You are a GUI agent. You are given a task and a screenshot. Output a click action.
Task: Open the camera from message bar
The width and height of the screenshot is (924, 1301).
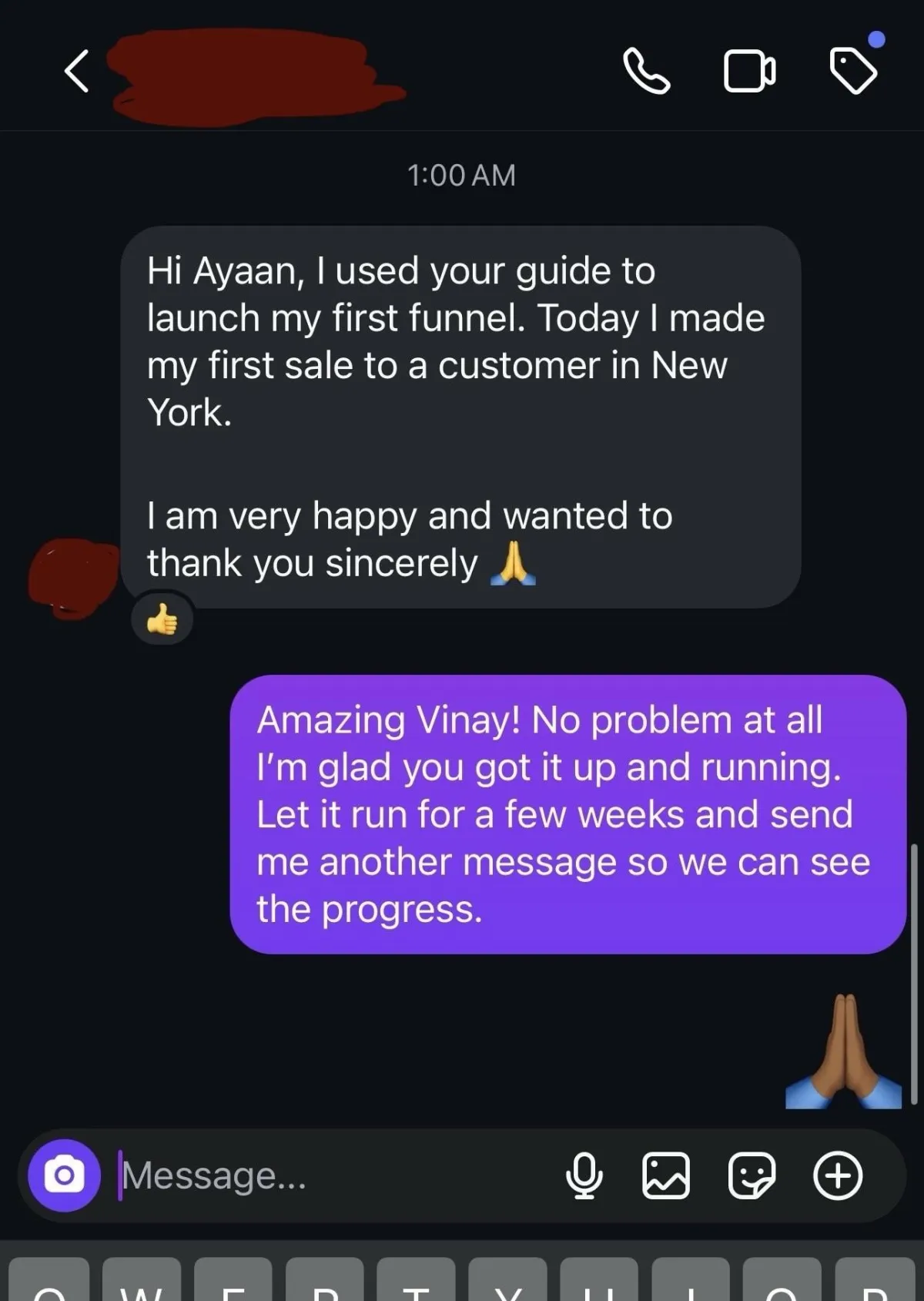tap(64, 1175)
